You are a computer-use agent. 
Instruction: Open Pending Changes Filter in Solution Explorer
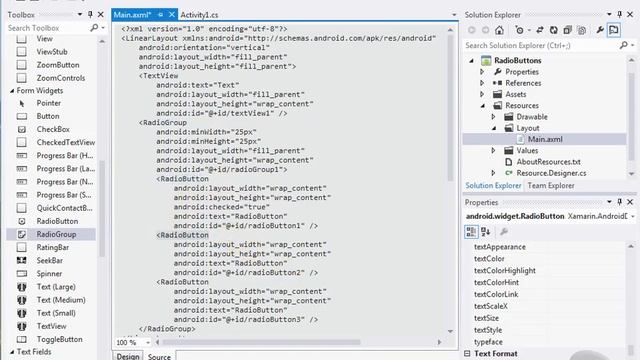[x=520, y=30]
